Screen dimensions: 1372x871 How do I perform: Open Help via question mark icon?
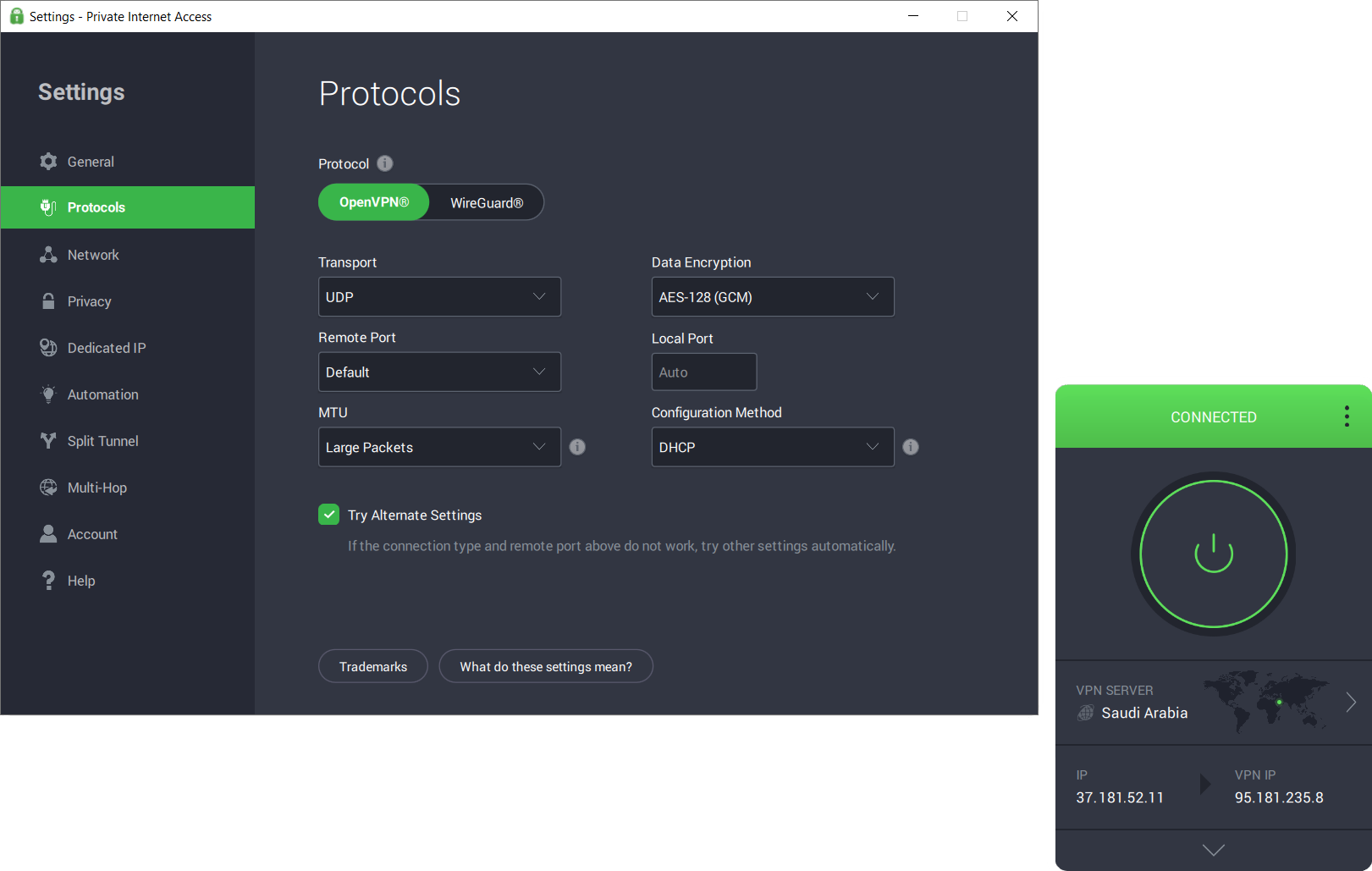pyautogui.click(x=49, y=580)
